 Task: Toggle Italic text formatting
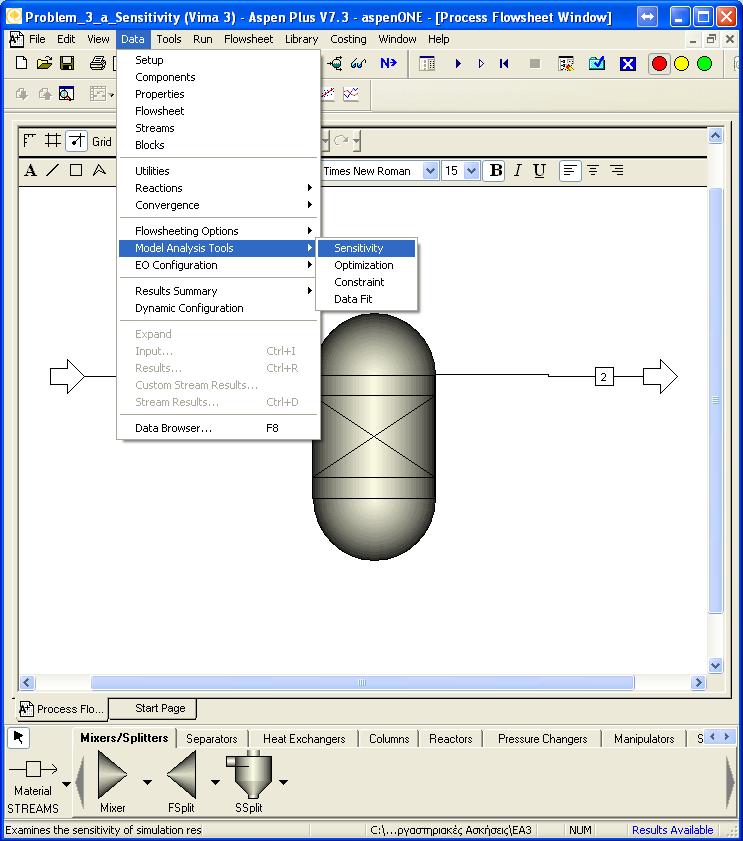[x=517, y=171]
